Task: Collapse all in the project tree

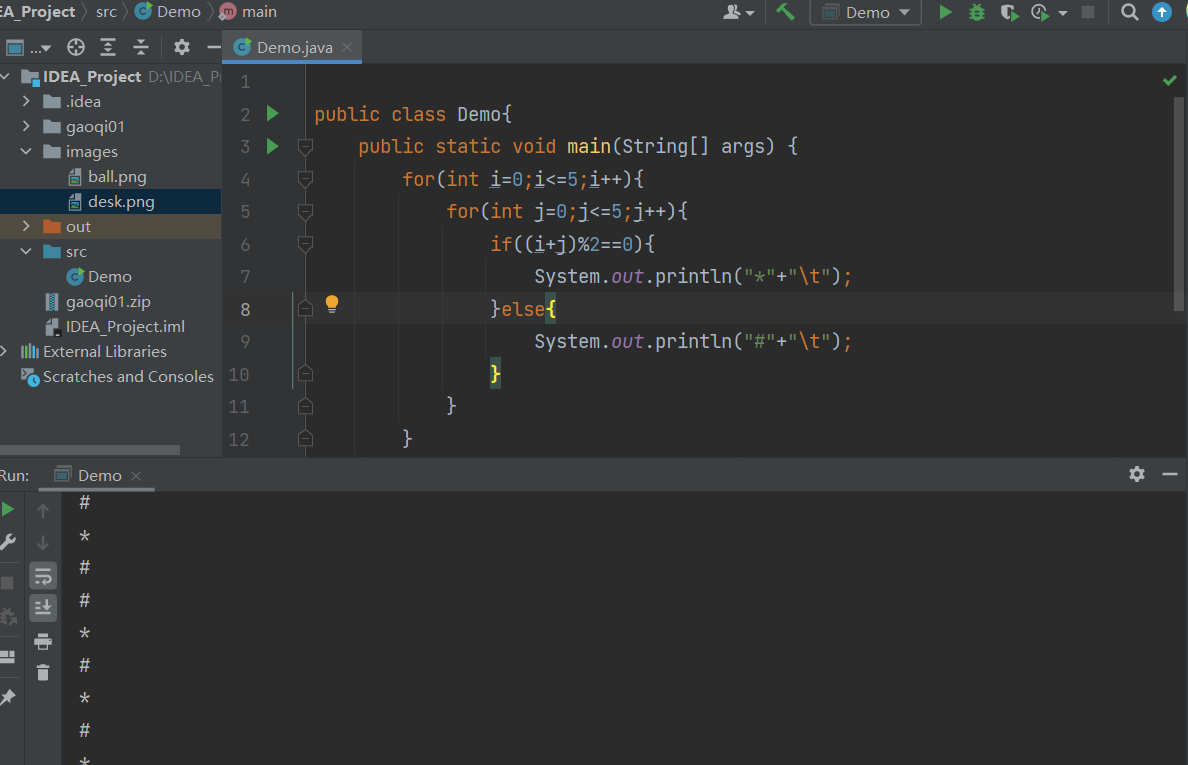Action: coord(141,48)
